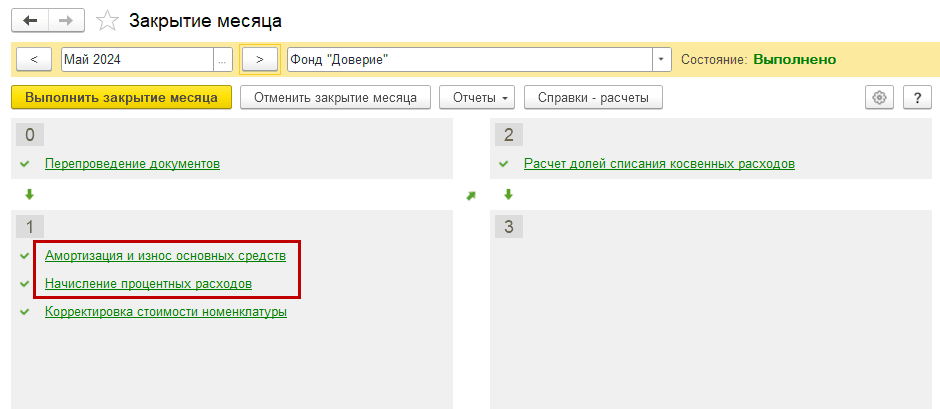Open Начисление процентных расходов link
This screenshot has height=409, width=940.
pos(148,284)
